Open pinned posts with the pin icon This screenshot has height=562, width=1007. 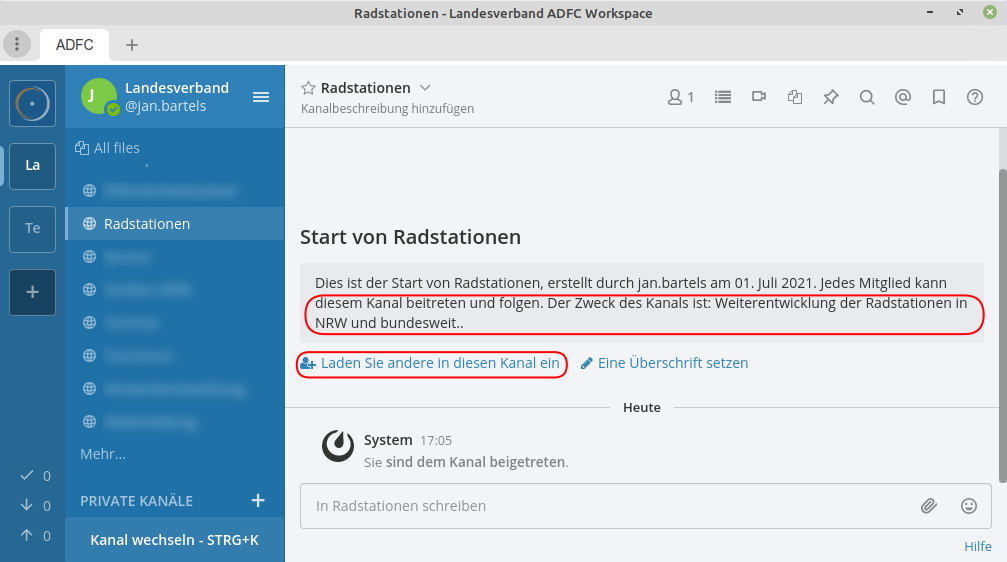click(830, 97)
